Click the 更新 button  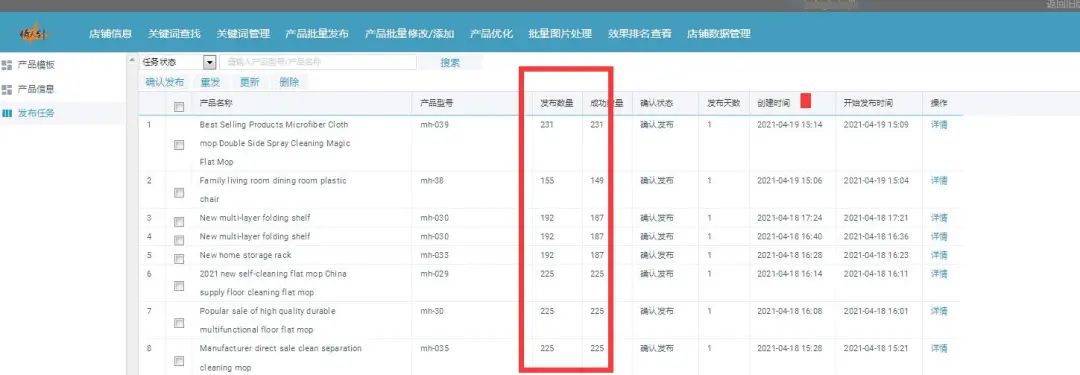point(249,82)
